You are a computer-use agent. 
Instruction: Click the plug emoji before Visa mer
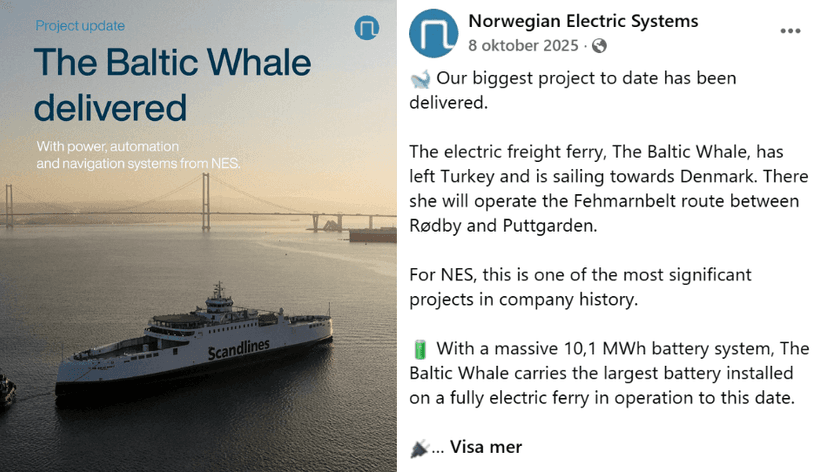click(x=419, y=448)
